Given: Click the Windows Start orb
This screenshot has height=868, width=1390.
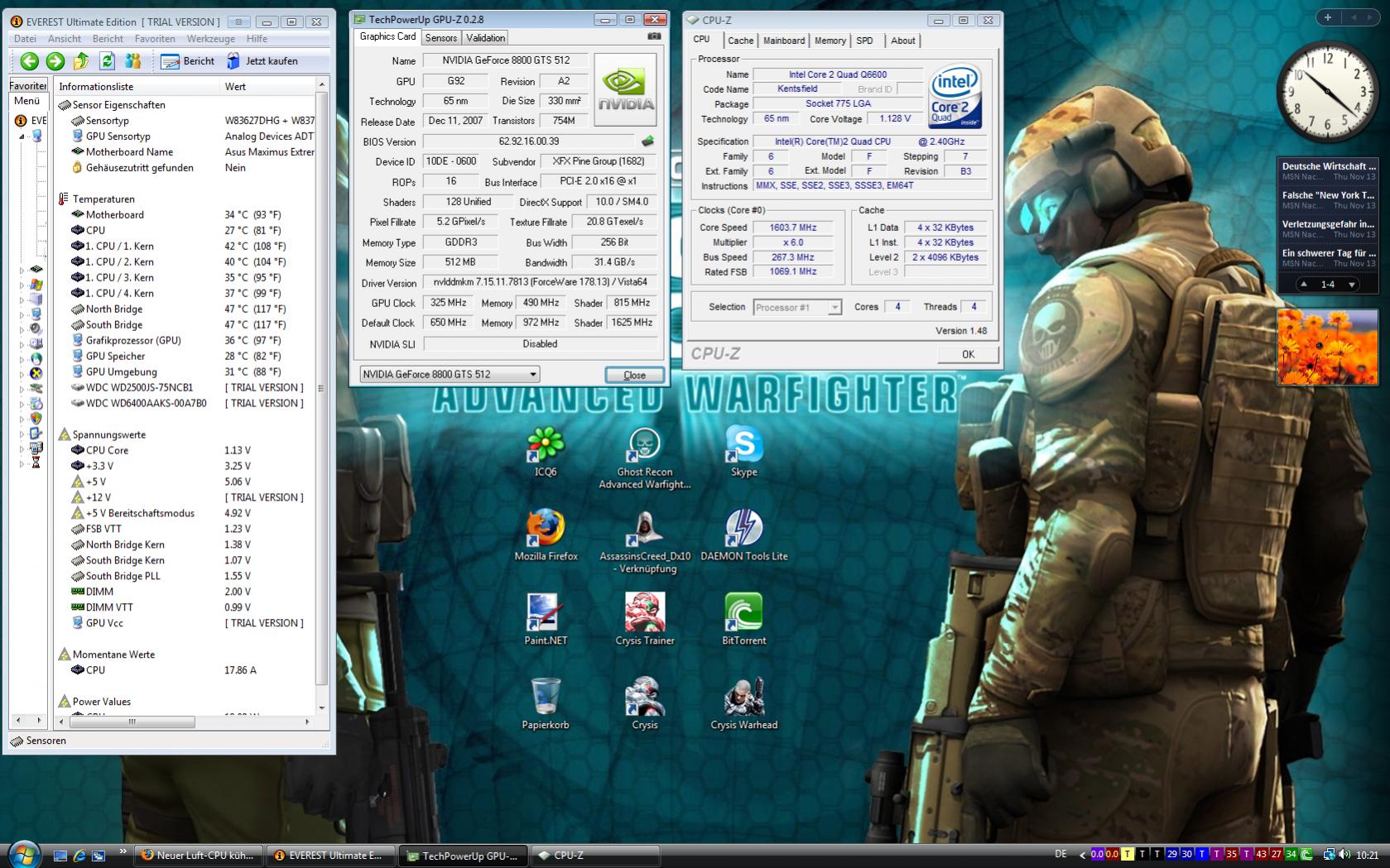Looking at the screenshot, I should [23, 853].
